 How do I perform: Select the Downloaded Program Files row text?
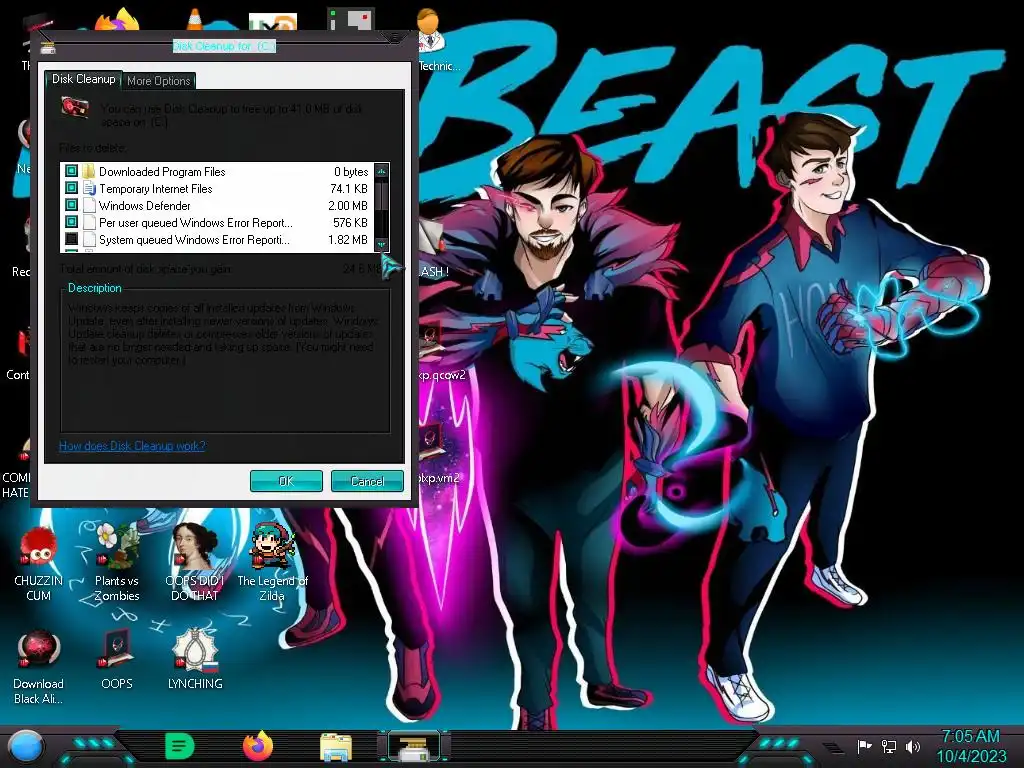coord(162,172)
